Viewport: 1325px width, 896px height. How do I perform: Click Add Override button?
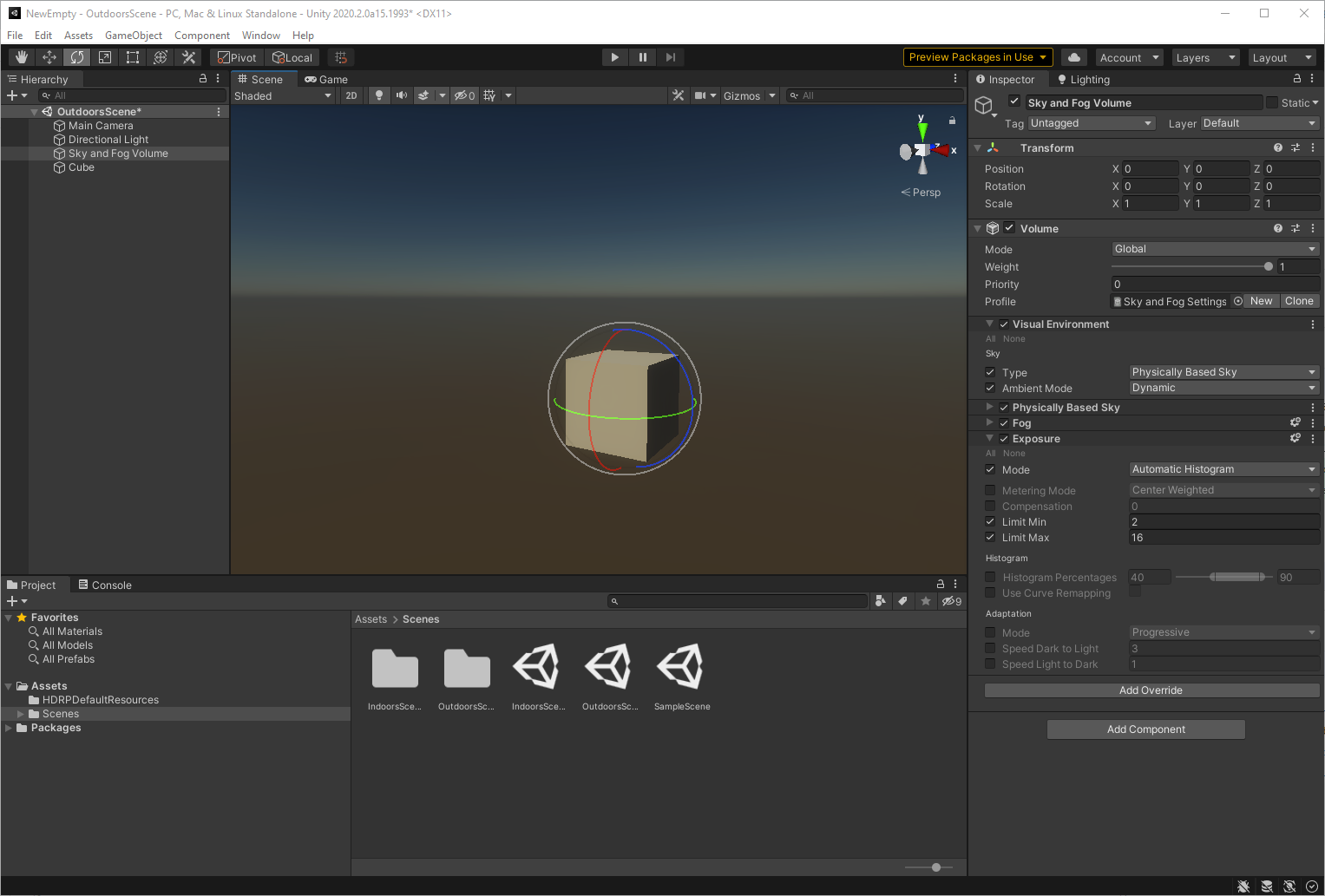[x=1151, y=690]
